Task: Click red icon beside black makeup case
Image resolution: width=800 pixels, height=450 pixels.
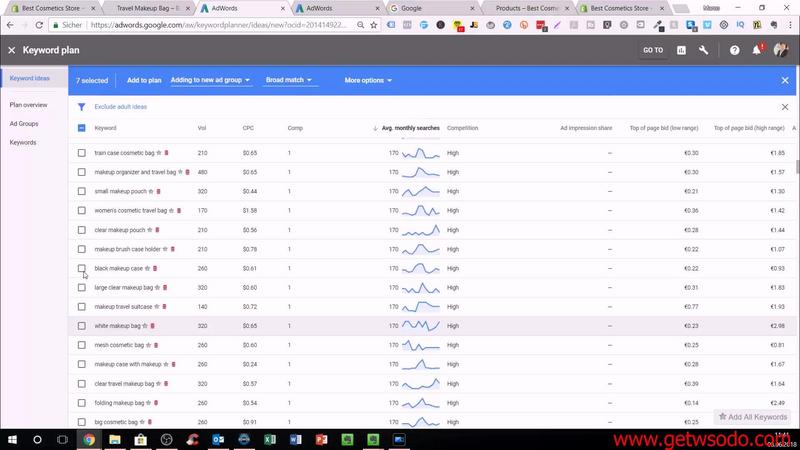Action: [155, 268]
